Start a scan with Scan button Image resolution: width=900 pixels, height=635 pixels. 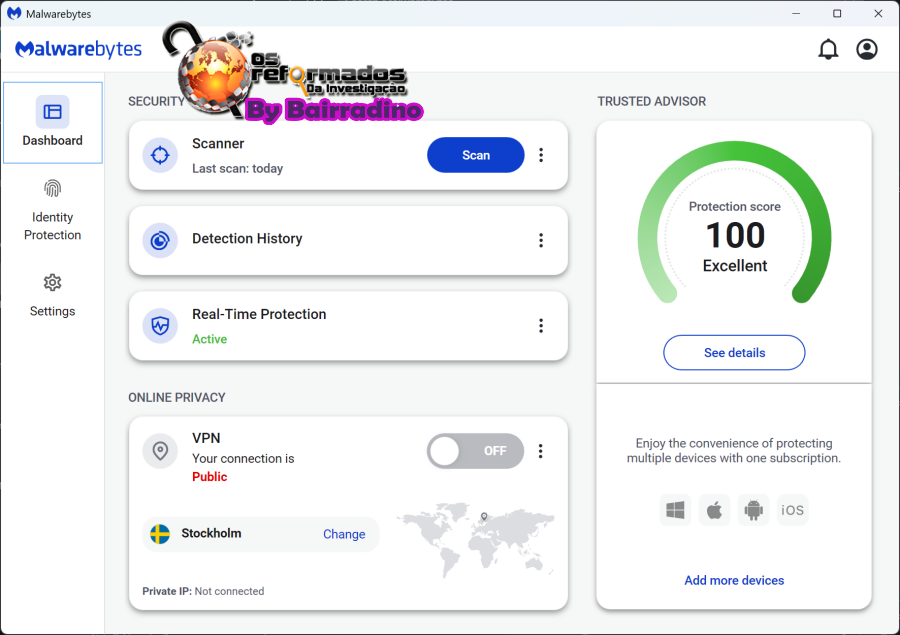(x=475, y=155)
